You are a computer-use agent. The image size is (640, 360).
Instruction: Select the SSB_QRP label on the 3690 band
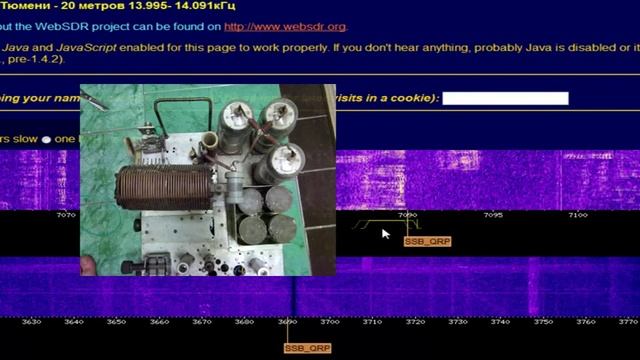coord(307,348)
